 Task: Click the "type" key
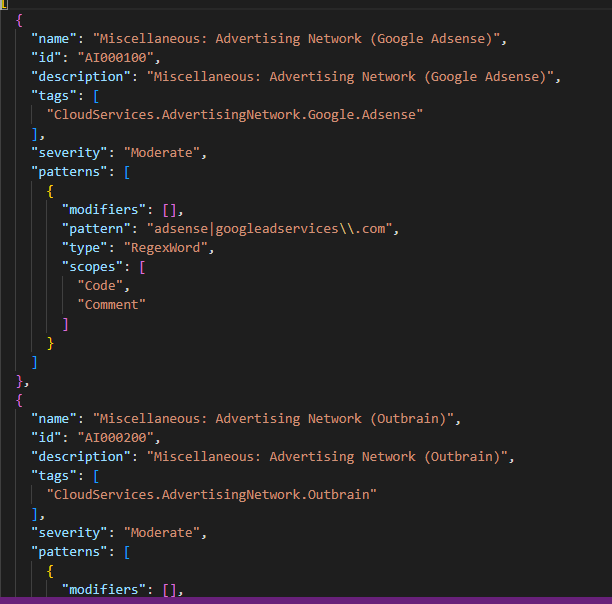(85, 248)
